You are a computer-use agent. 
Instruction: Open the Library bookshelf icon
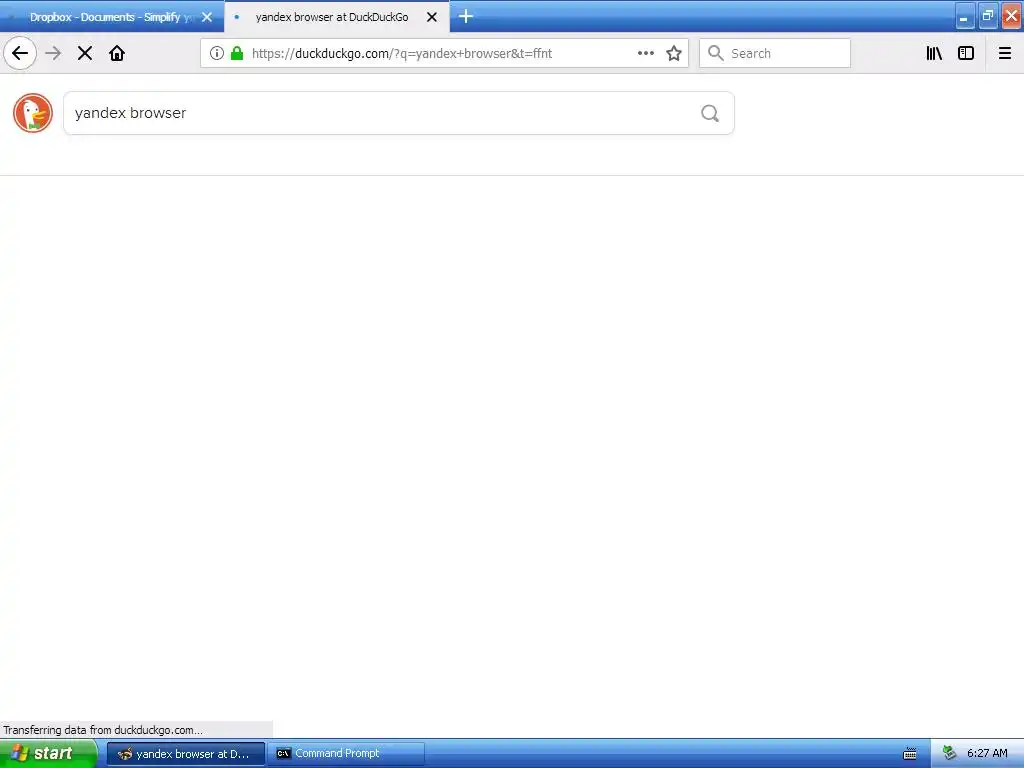coord(934,54)
